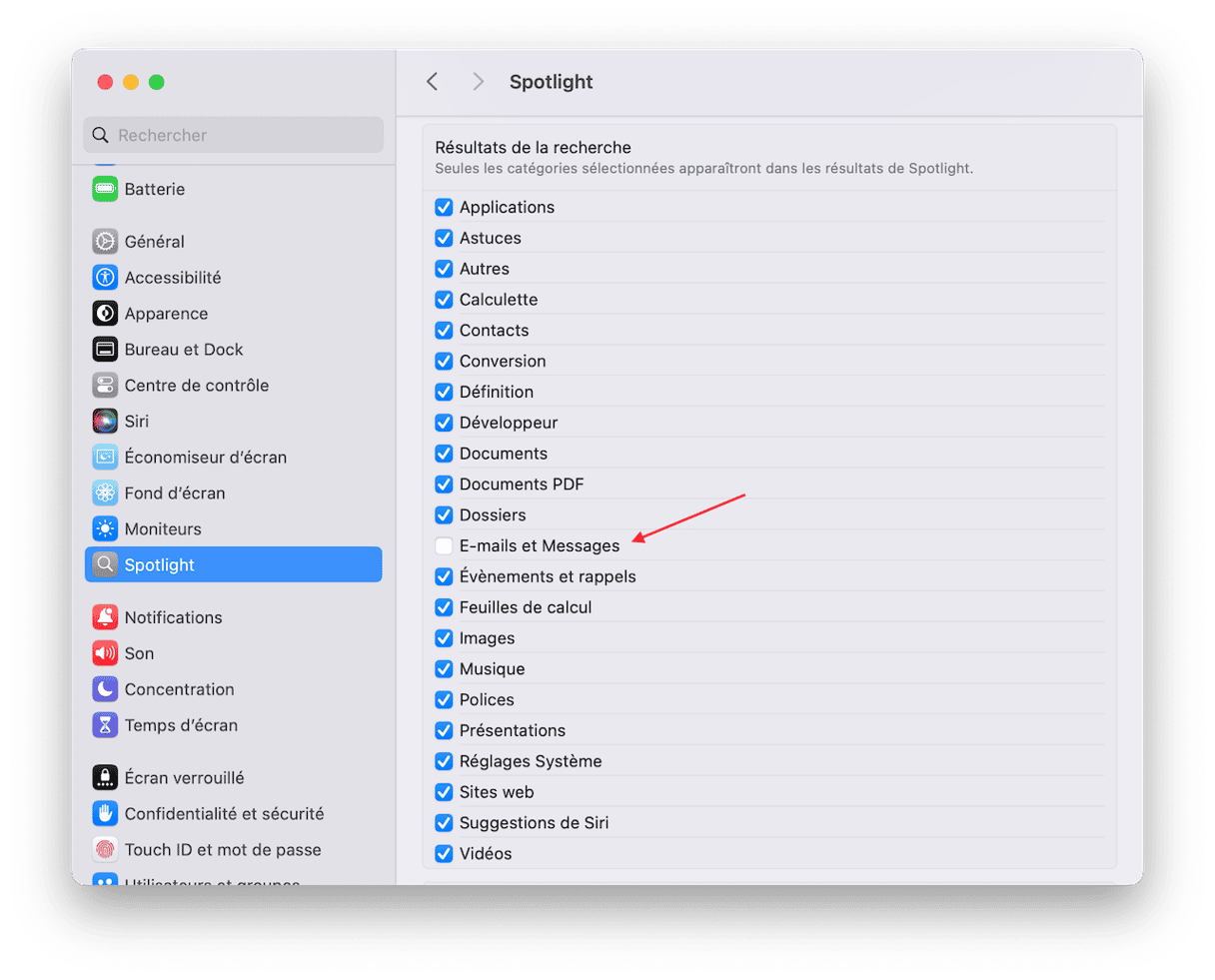Uncheck the Images checkbox
The image size is (1215, 980).
[x=445, y=638]
